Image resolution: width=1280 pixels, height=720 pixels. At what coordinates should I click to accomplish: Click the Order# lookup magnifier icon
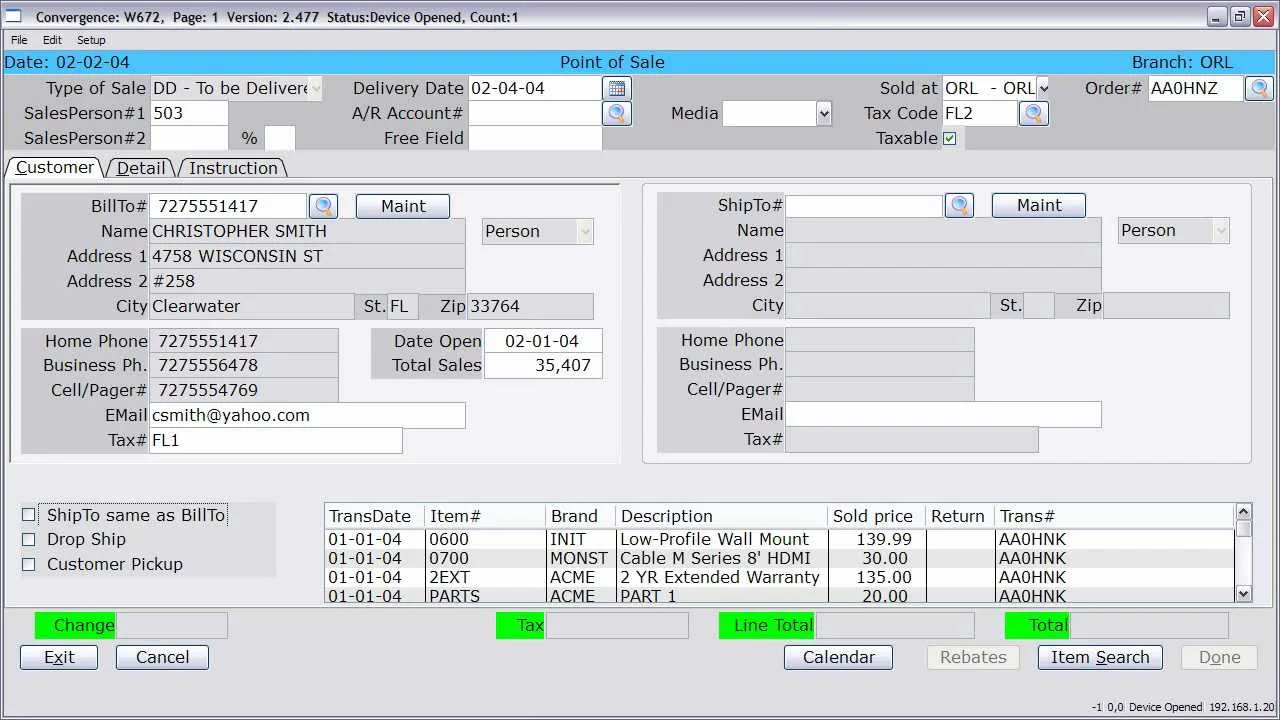(1259, 88)
